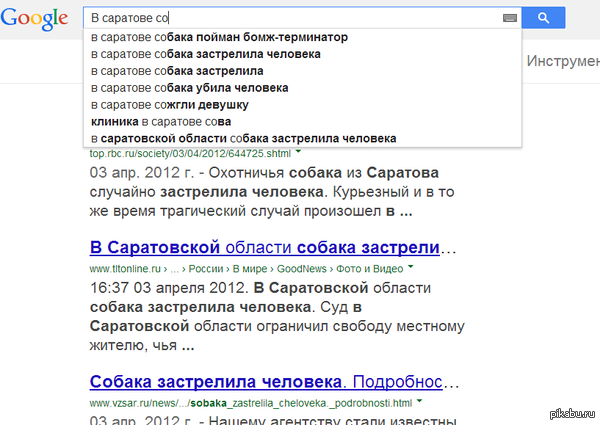Click the www.tltonline.ru breadcrumb text

[x=246, y=269]
